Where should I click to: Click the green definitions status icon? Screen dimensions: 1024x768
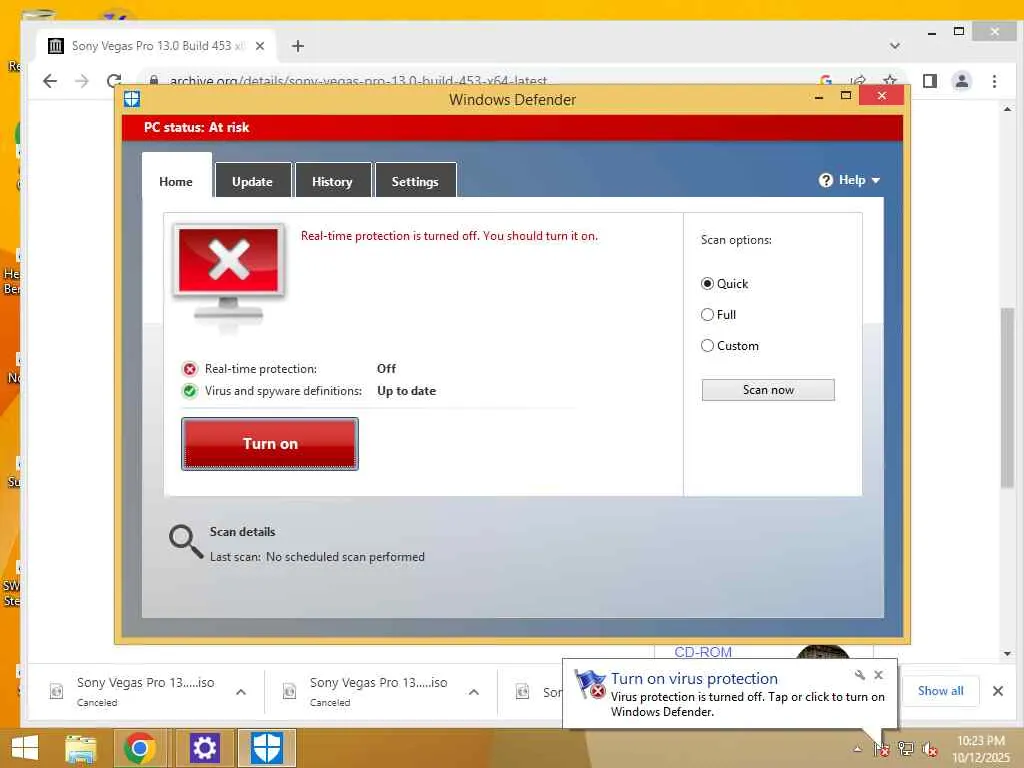(x=189, y=391)
